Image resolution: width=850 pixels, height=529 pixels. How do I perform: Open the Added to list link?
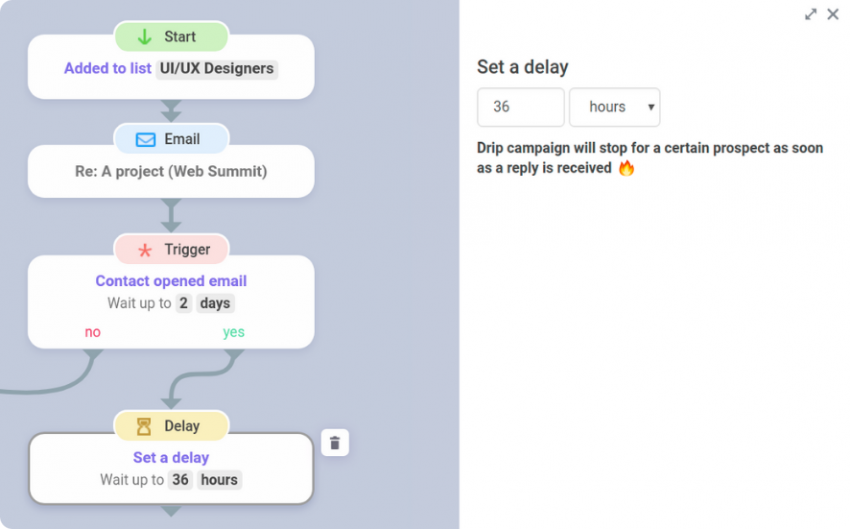coord(108,68)
